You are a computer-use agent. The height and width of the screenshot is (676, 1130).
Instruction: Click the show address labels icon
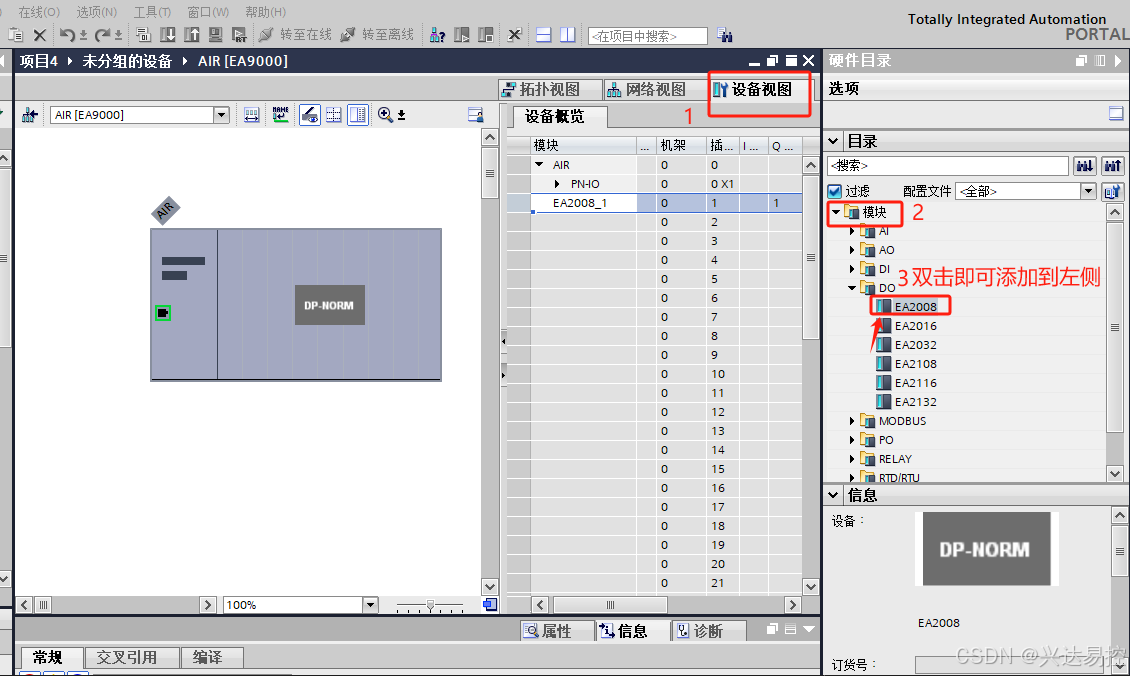click(x=251, y=115)
